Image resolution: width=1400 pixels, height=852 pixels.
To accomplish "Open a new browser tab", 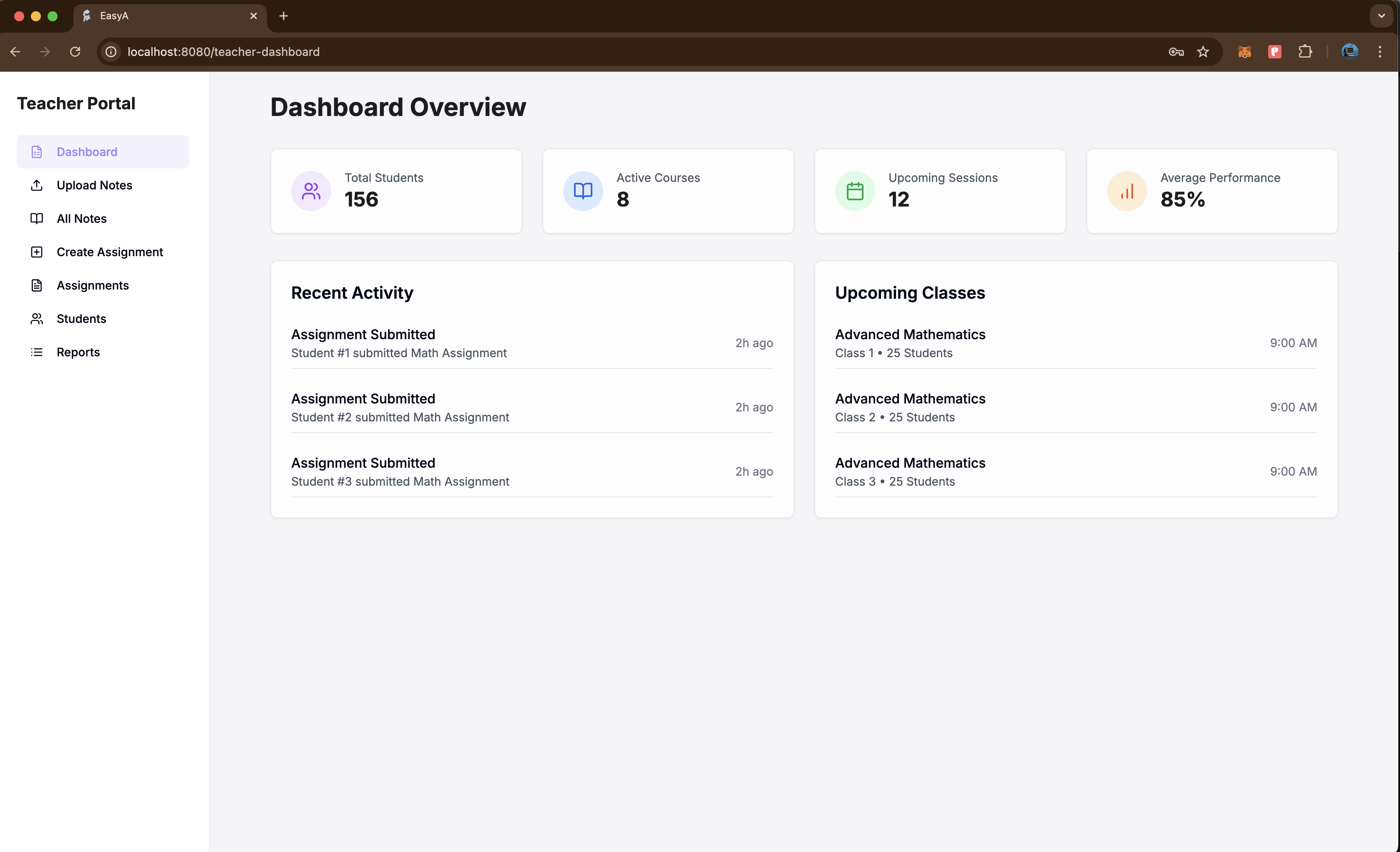I will click(x=284, y=16).
